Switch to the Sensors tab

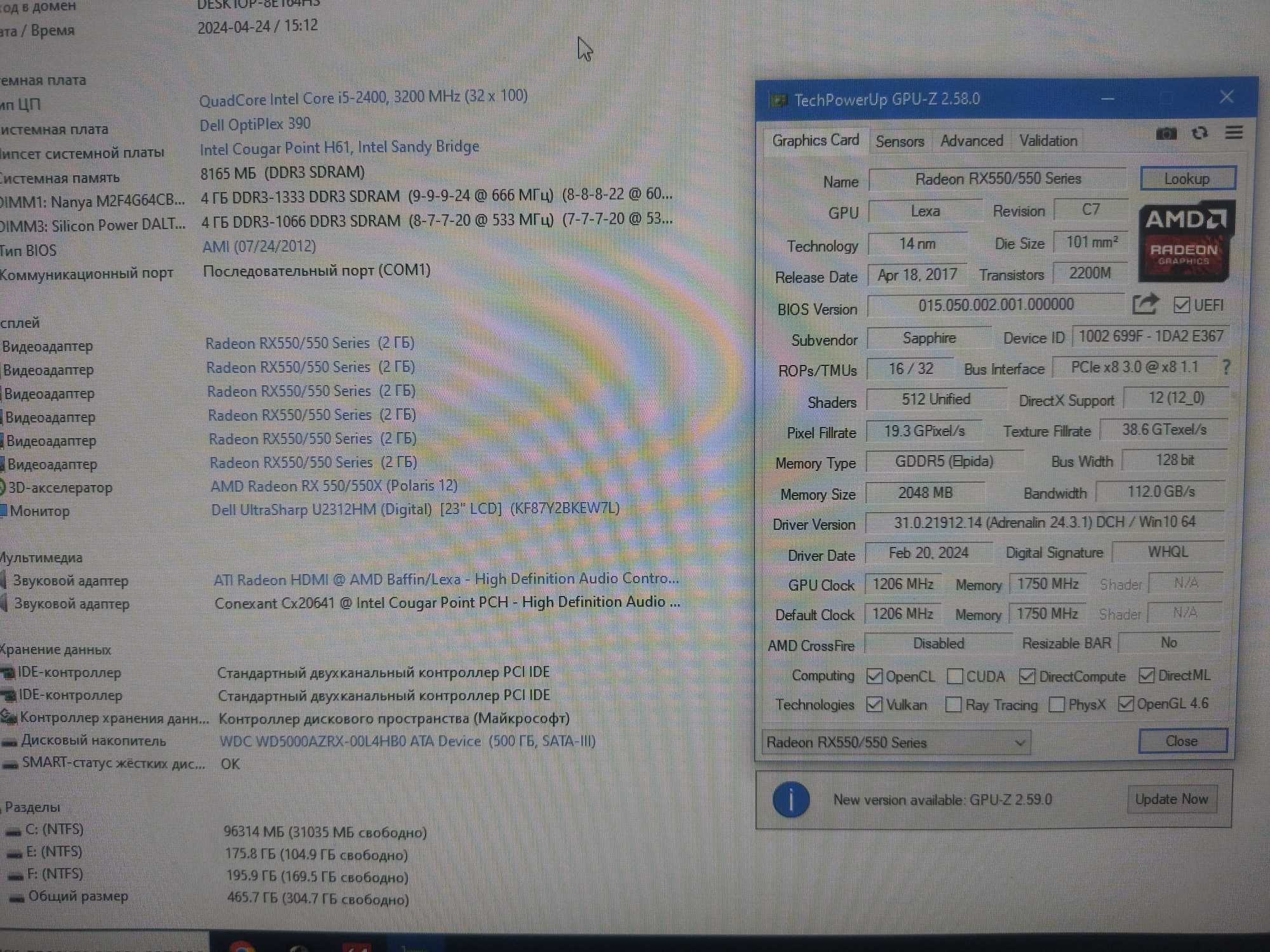point(900,141)
